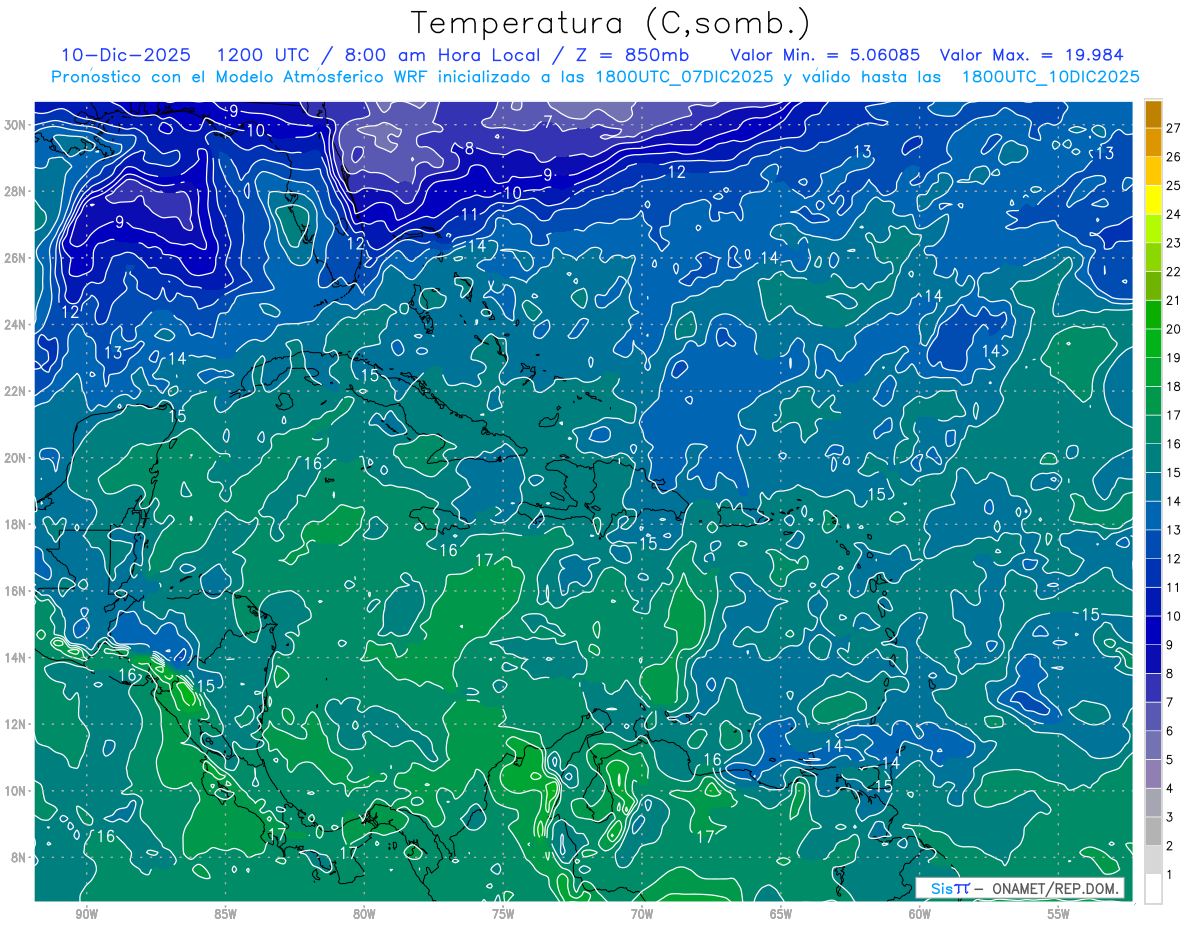Screen dimensions: 1200x927
Task: Click the 8N latitude axis label
Action: pos(19,857)
